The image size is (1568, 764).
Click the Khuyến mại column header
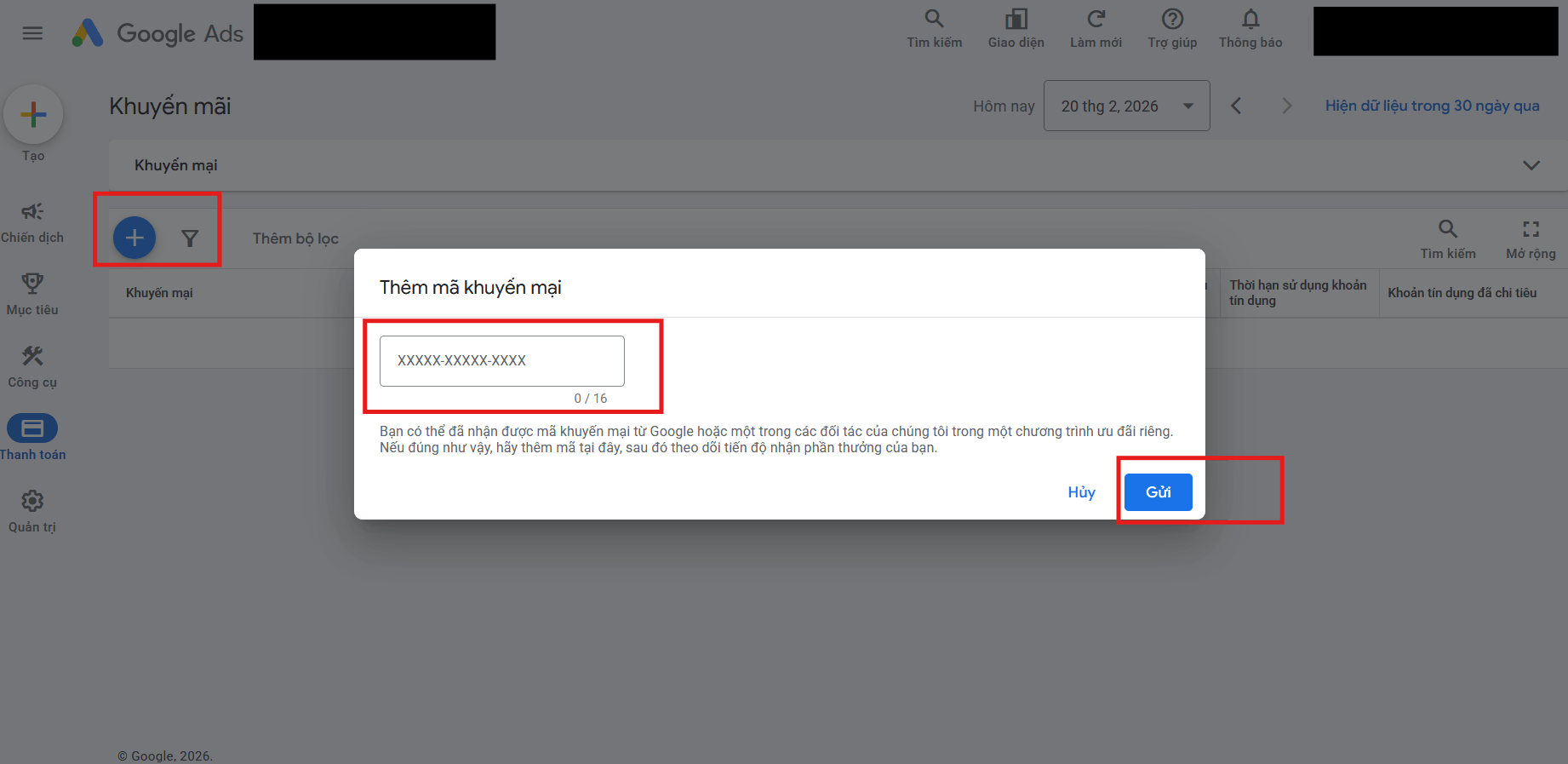pos(159,293)
